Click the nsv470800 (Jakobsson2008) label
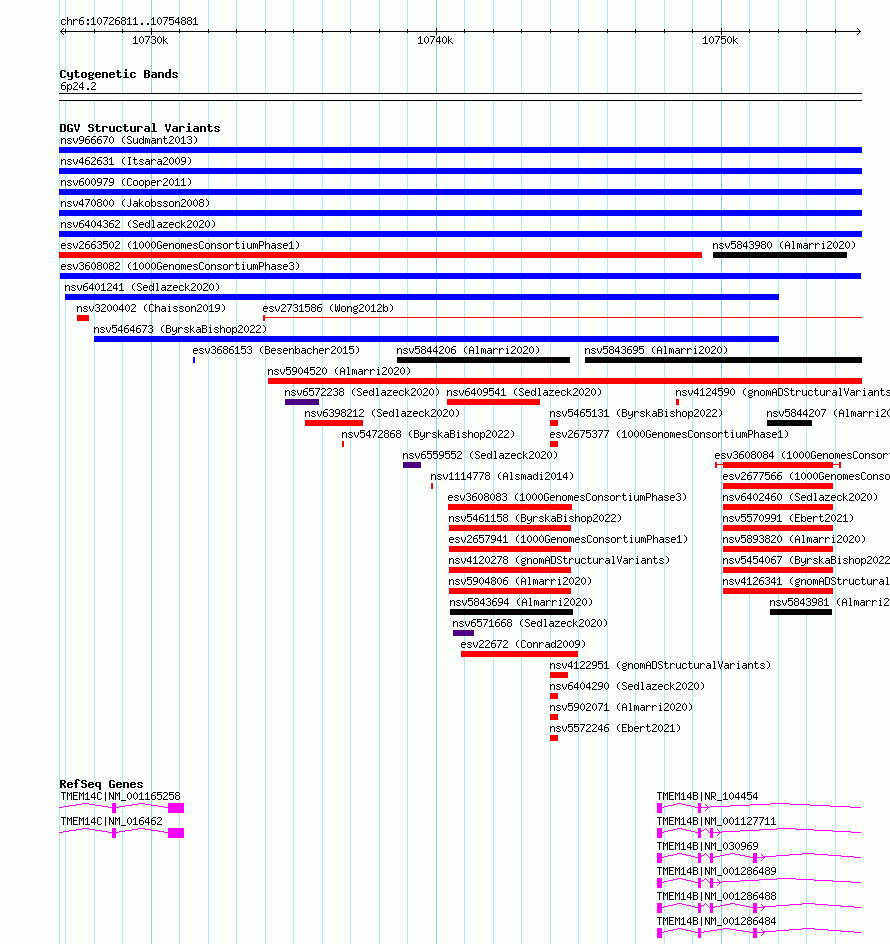This screenshot has width=890, height=944. coord(135,203)
